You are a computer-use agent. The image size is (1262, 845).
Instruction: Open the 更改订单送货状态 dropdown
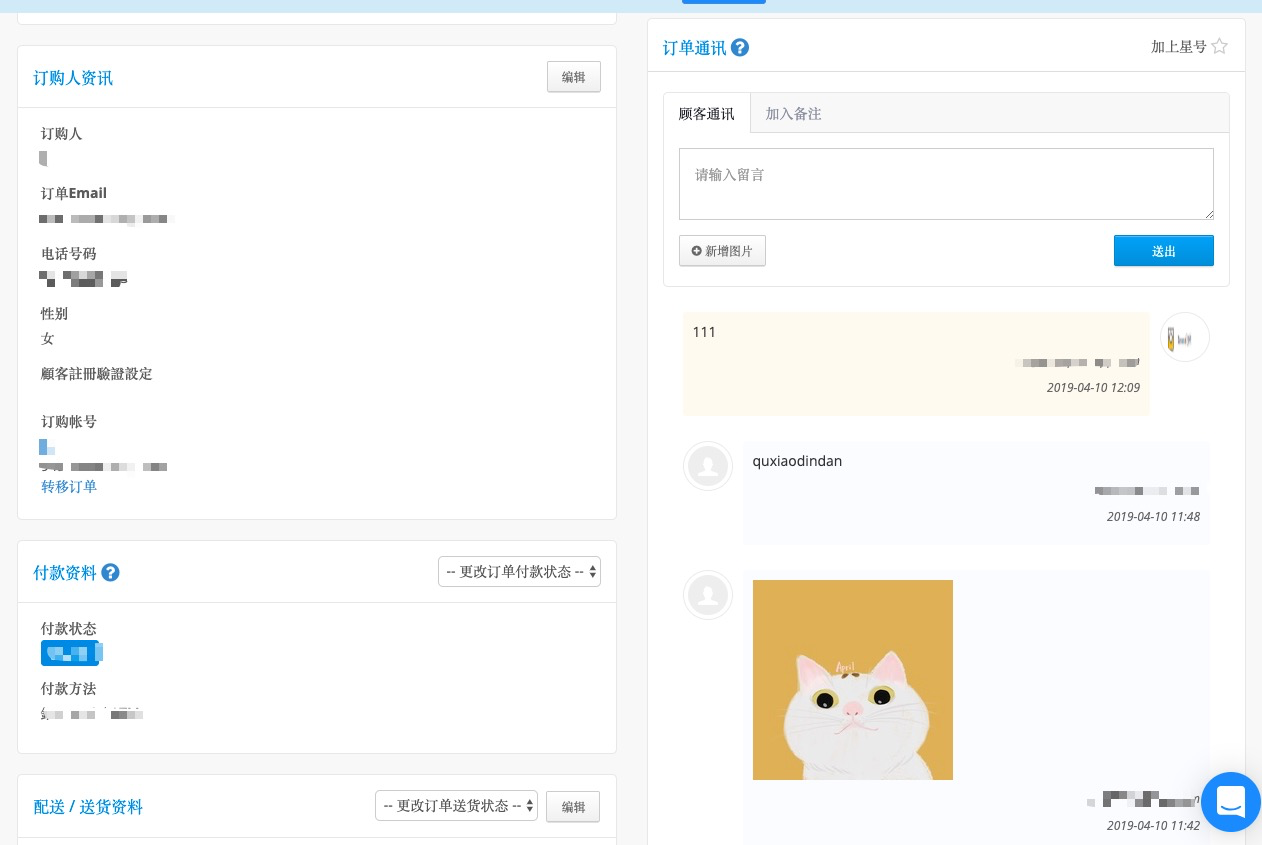[x=456, y=806]
